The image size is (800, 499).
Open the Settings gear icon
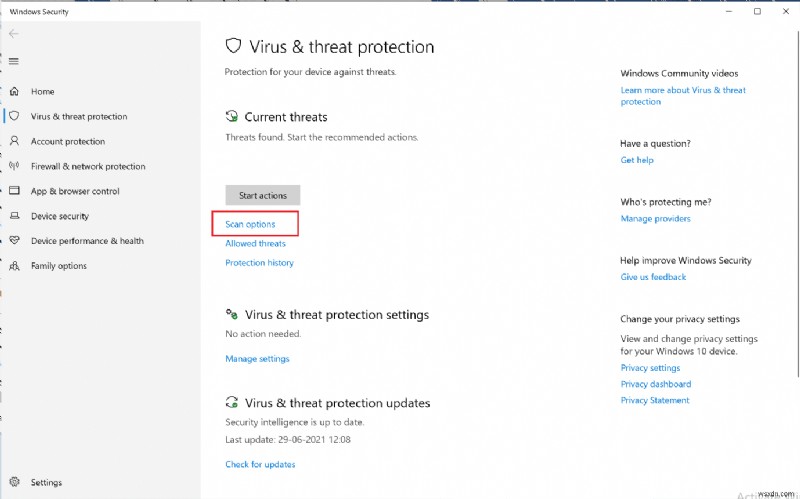(14, 482)
